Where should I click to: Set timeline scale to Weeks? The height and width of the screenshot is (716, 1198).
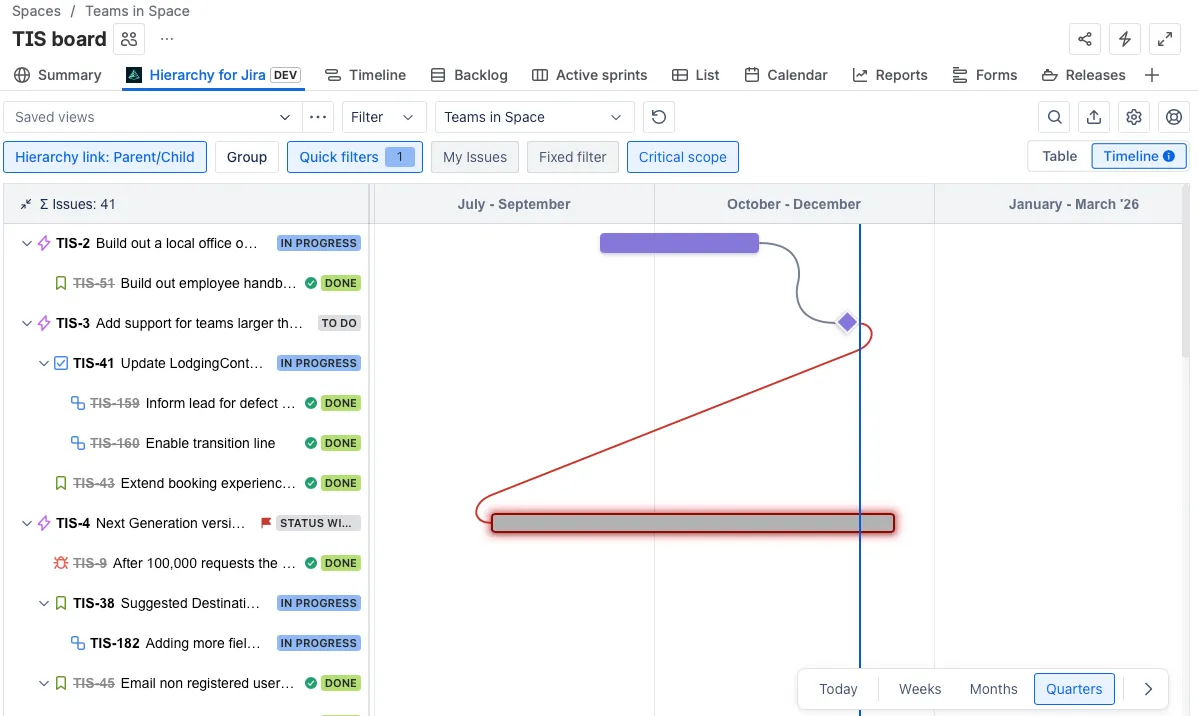coord(920,688)
